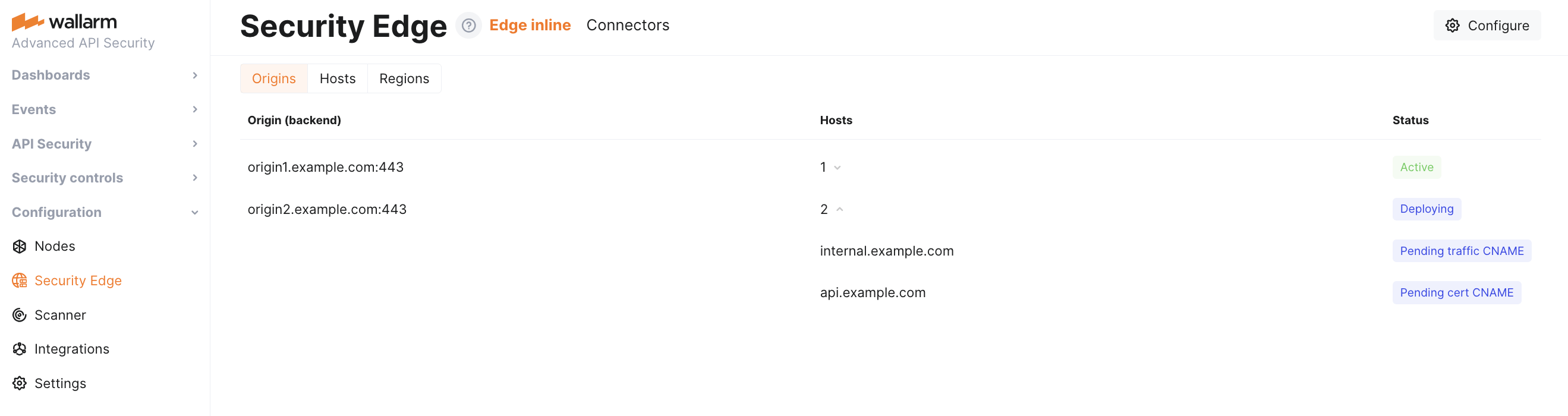Image resolution: width=1568 pixels, height=416 pixels.
Task: Select the Origins tab
Action: click(x=273, y=79)
